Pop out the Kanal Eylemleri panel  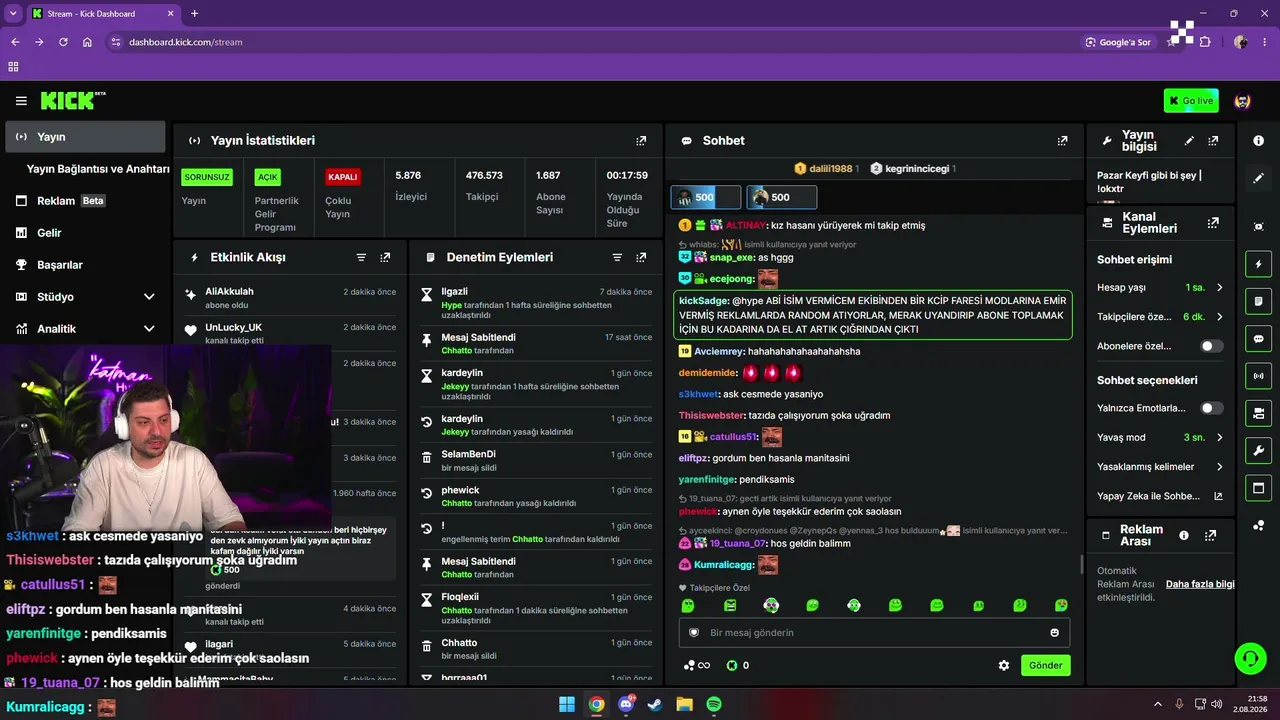tap(1213, 223)
